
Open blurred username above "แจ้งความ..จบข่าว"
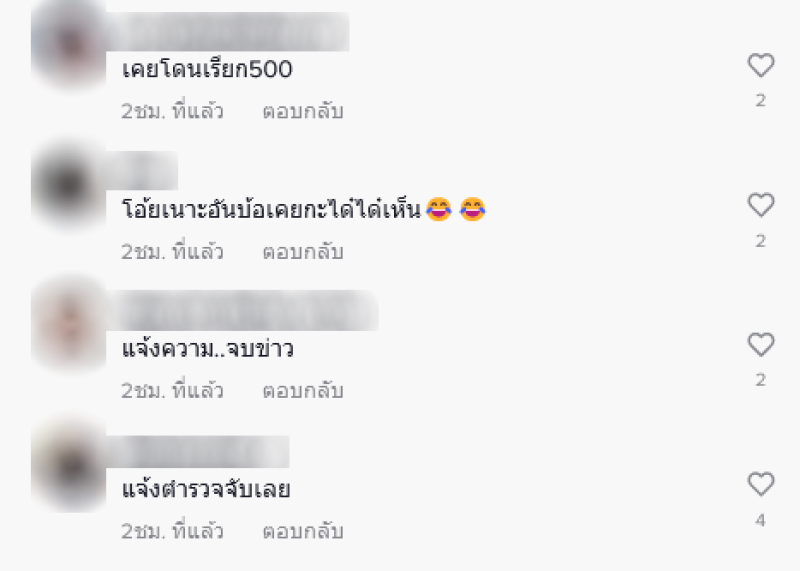(242, 311)
